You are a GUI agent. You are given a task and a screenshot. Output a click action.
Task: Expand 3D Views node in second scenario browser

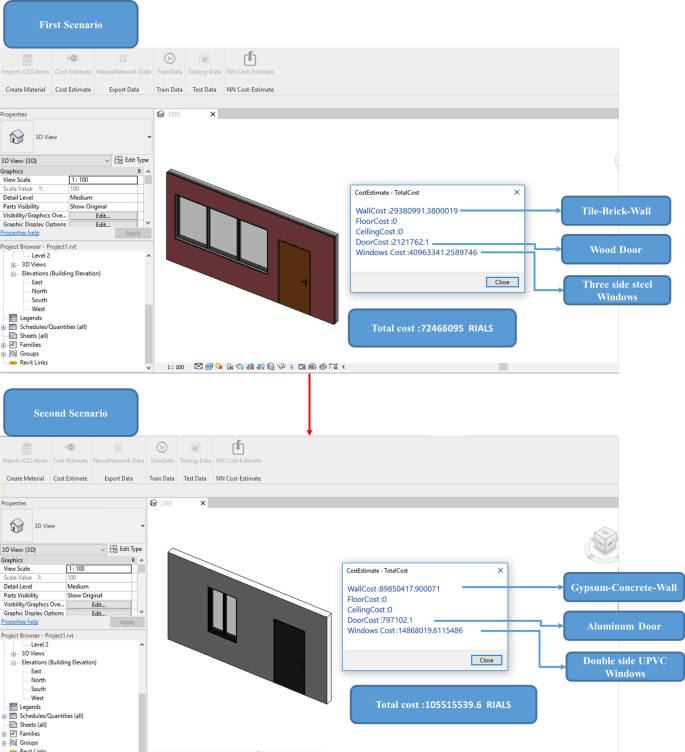pos(13,654)
